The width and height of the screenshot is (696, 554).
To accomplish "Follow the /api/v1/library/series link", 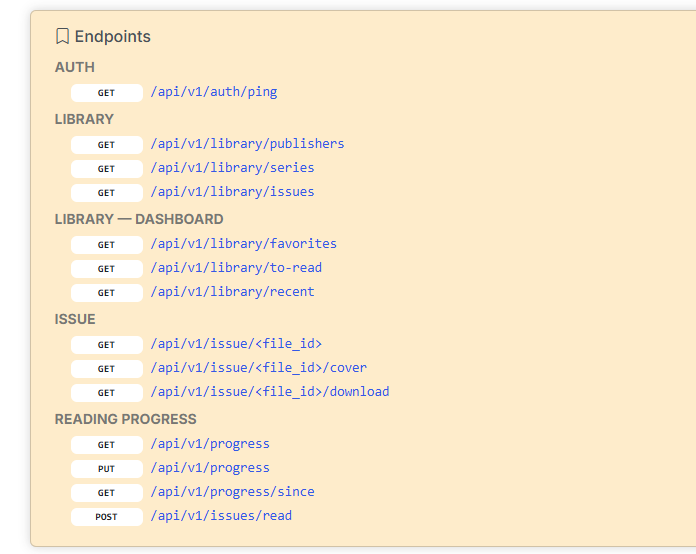I will (232, 168).
